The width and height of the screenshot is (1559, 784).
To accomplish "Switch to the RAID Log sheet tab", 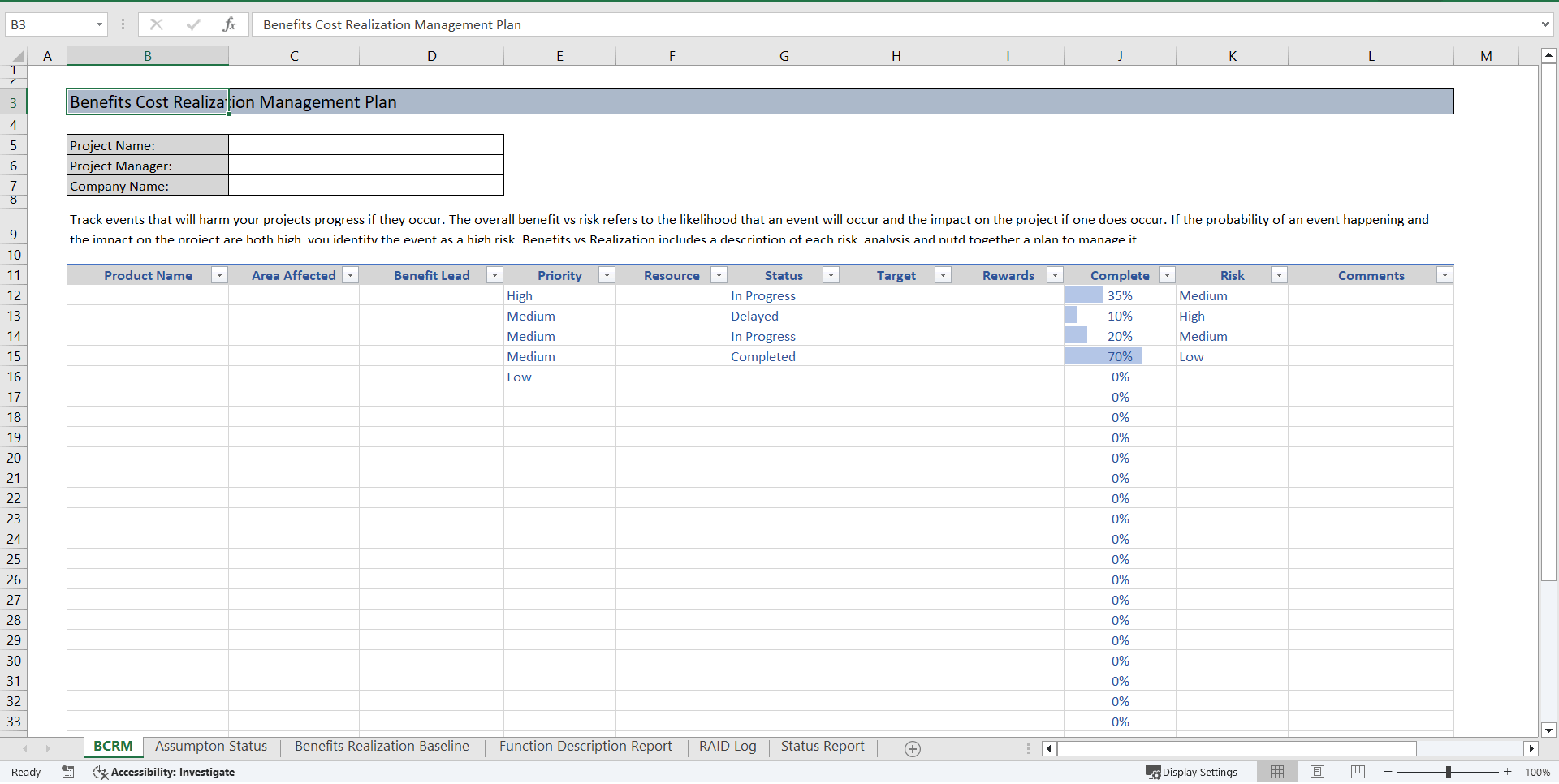I will click(x=727, y=747).
